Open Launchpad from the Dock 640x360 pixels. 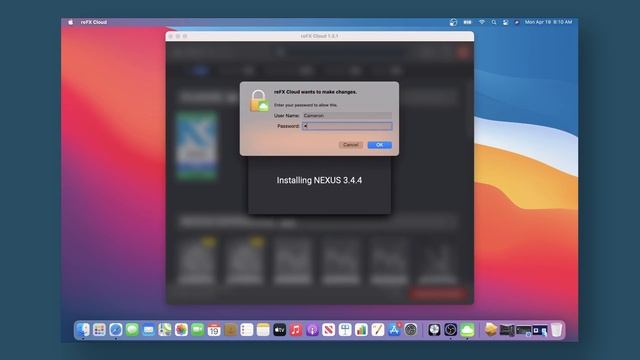(x=99, y=329)
